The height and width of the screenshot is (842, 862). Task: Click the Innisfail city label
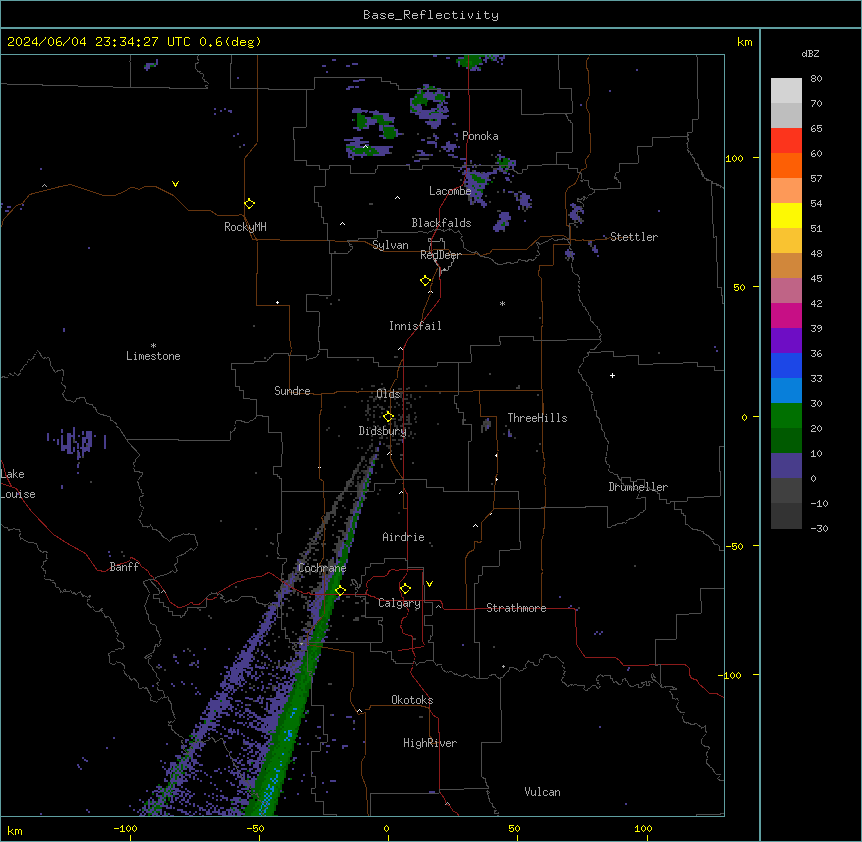415,326
